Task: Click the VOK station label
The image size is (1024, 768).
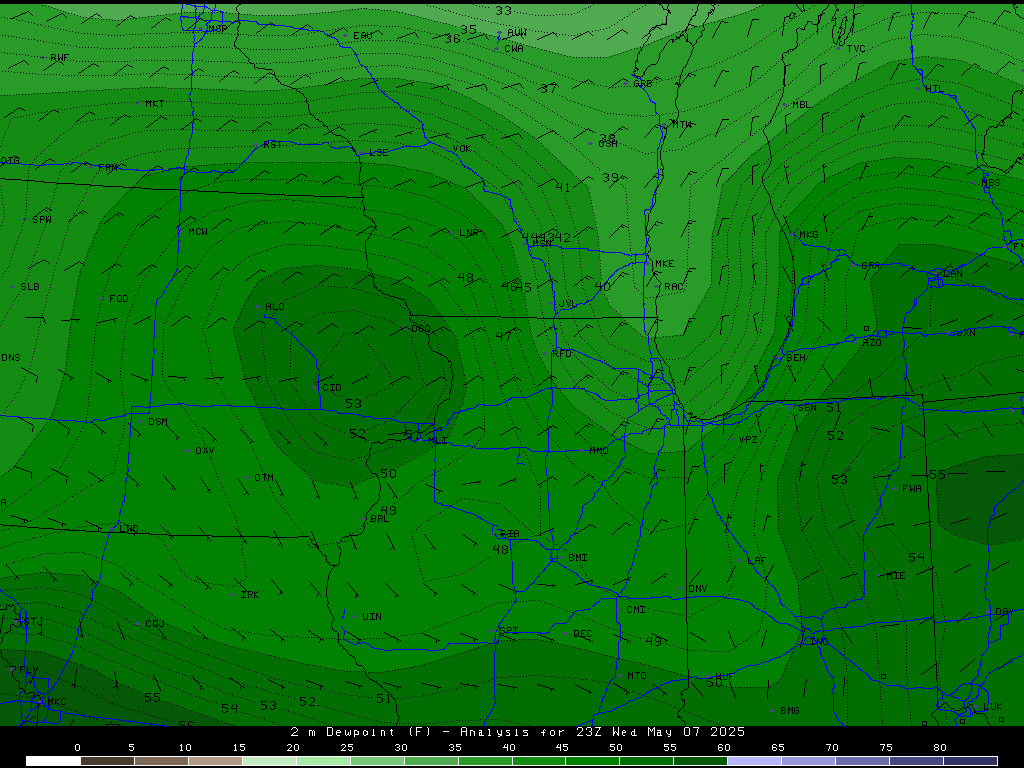Action: (462, 148)
